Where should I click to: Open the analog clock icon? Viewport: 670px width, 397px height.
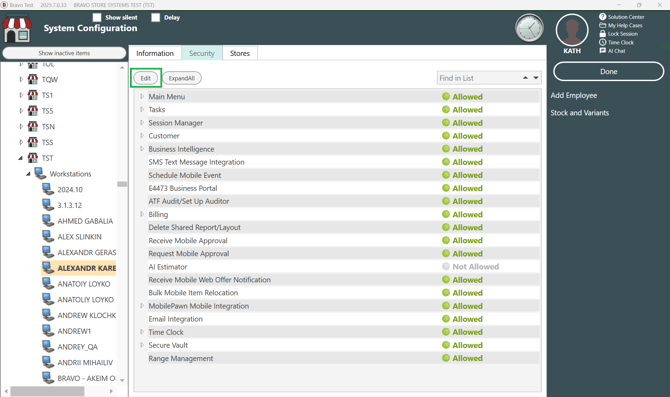pos(529,28)
